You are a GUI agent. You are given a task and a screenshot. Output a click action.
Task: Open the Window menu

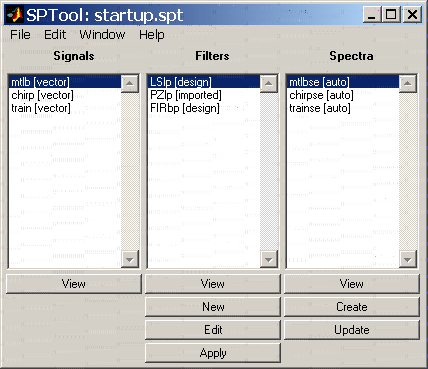coord(102,35)
